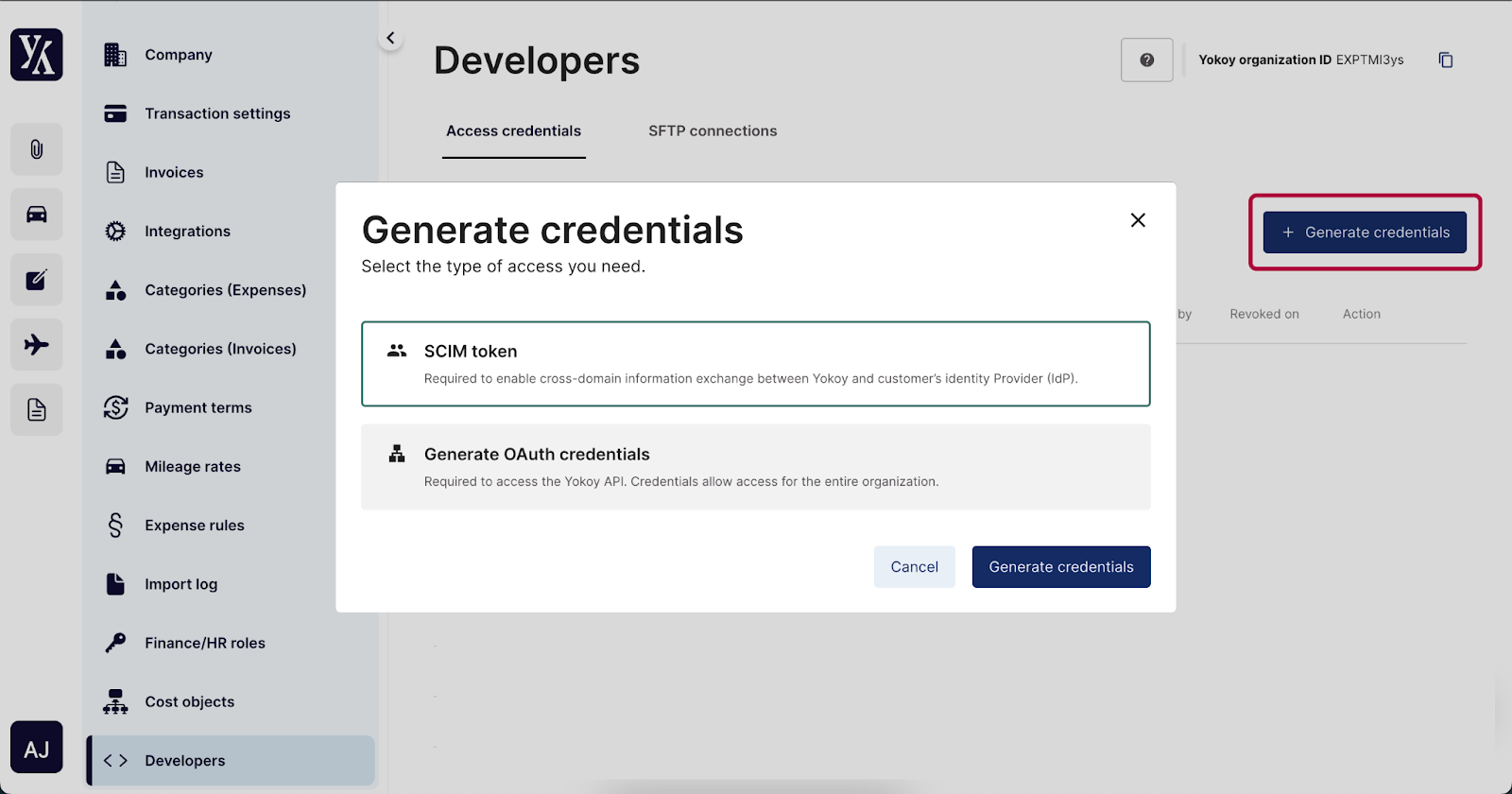1512x794 pixels.
Task: Cancel the Generate credentials dialog
Action: click(x=915, y=567)
